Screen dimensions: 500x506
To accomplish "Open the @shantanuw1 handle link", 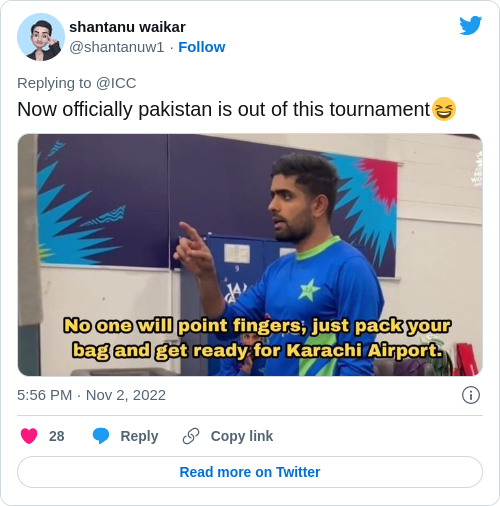I will point(117,47).
